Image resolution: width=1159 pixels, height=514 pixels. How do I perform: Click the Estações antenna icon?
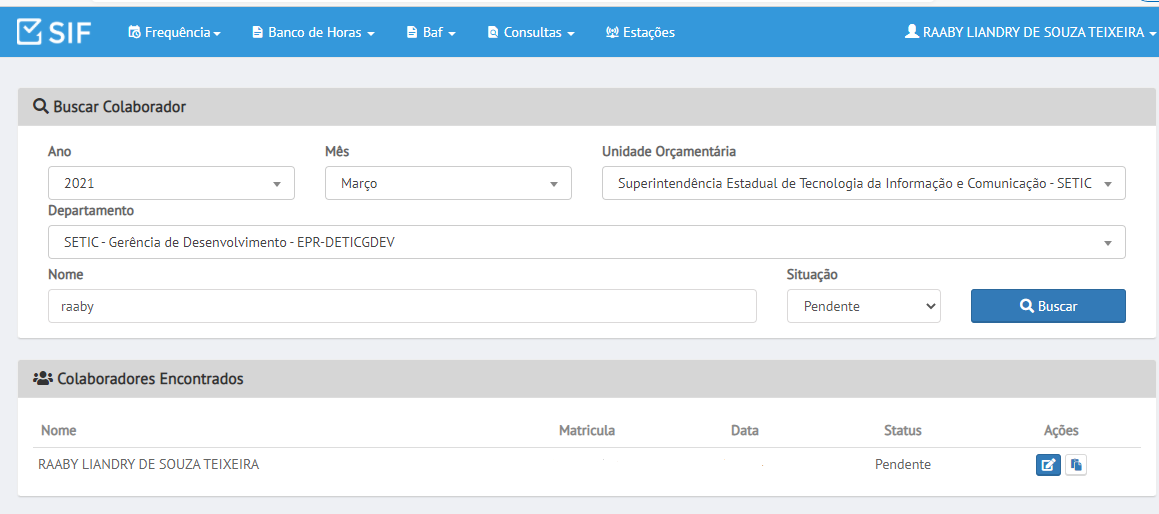[612, 33]
